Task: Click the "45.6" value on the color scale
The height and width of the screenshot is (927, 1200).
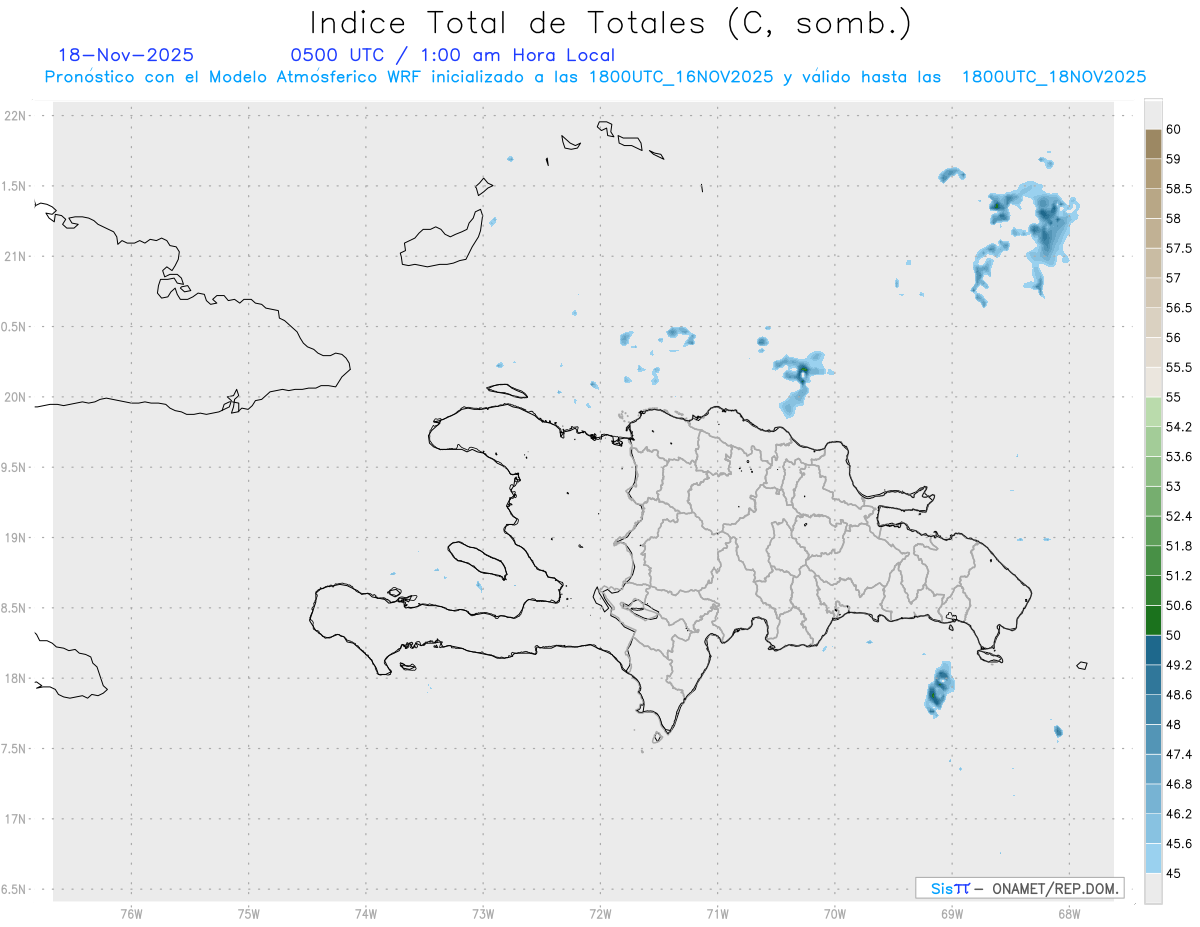Action: pyautogui.click(x=1179, y=843)
